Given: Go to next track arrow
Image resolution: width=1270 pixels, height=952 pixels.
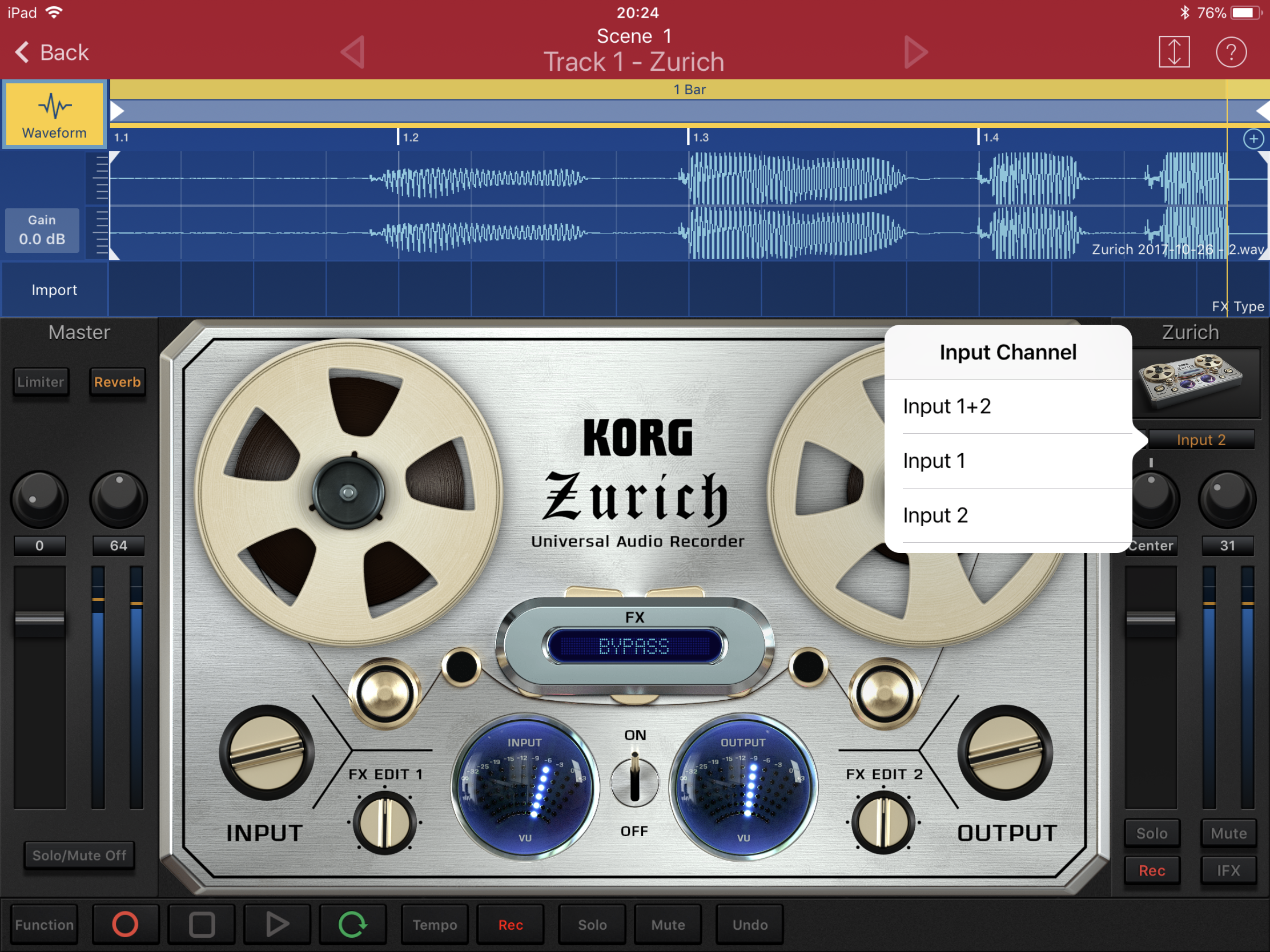Looking at the screenshot, I should [x=915, y=52].
